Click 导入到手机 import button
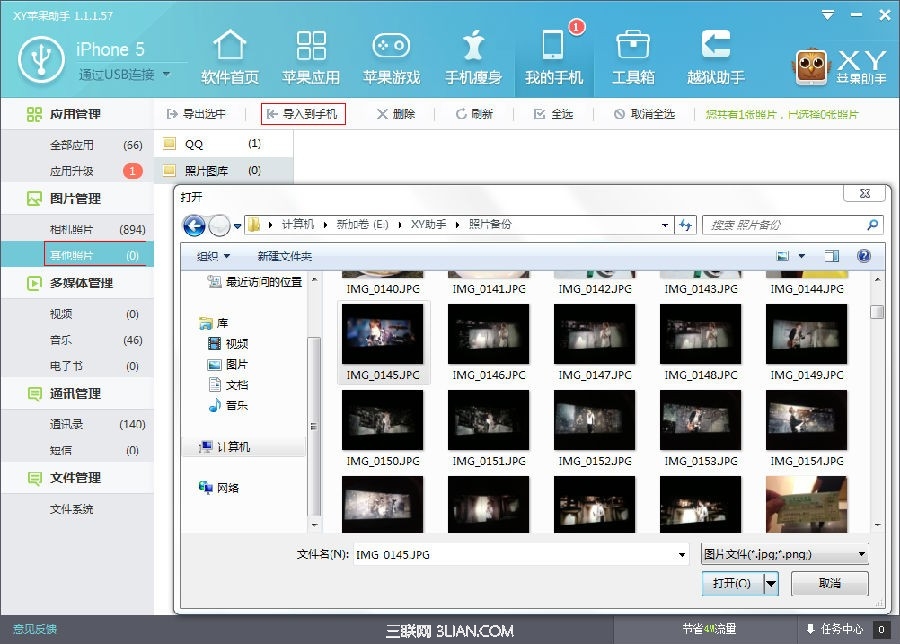 [x=303, y=114]
